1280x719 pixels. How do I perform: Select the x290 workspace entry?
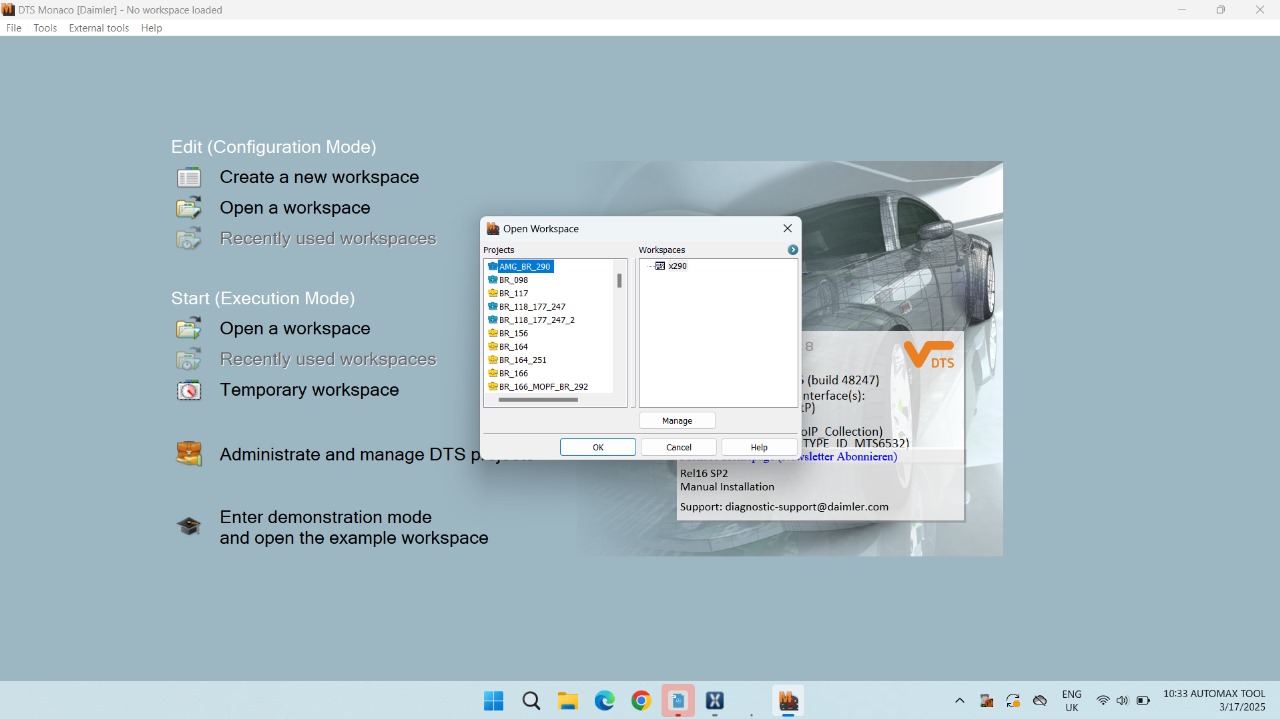tap(678, 266)
